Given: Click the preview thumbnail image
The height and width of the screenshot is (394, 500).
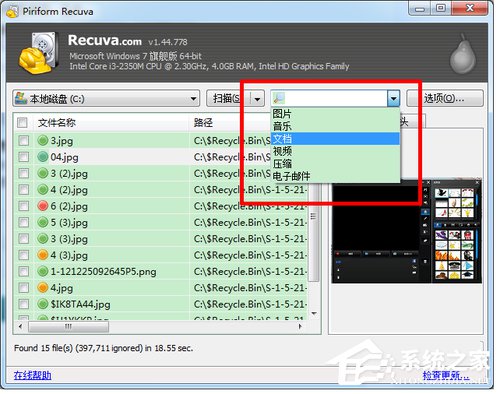Looking at the screenshot, I should (x=407, y=232).
